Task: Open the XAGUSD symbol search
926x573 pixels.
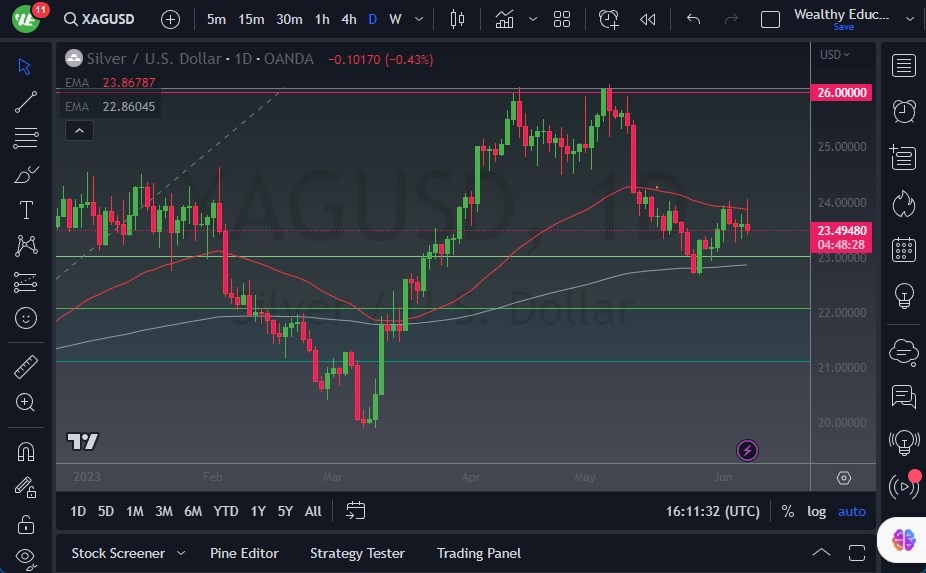Action: pos(99,19)
